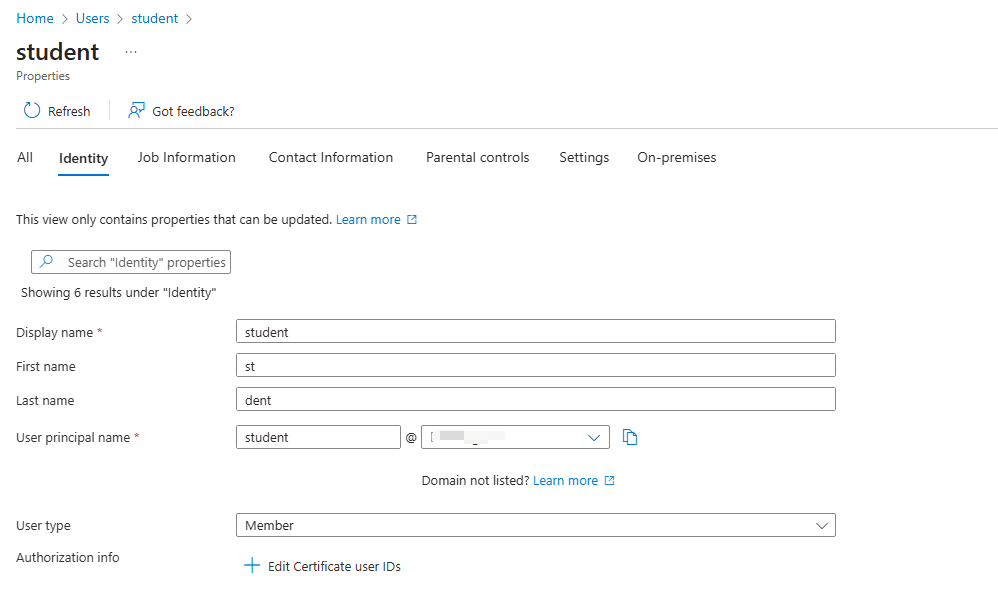
Task: Open the ellipsis menu beside student title
Action: [131, 52]
